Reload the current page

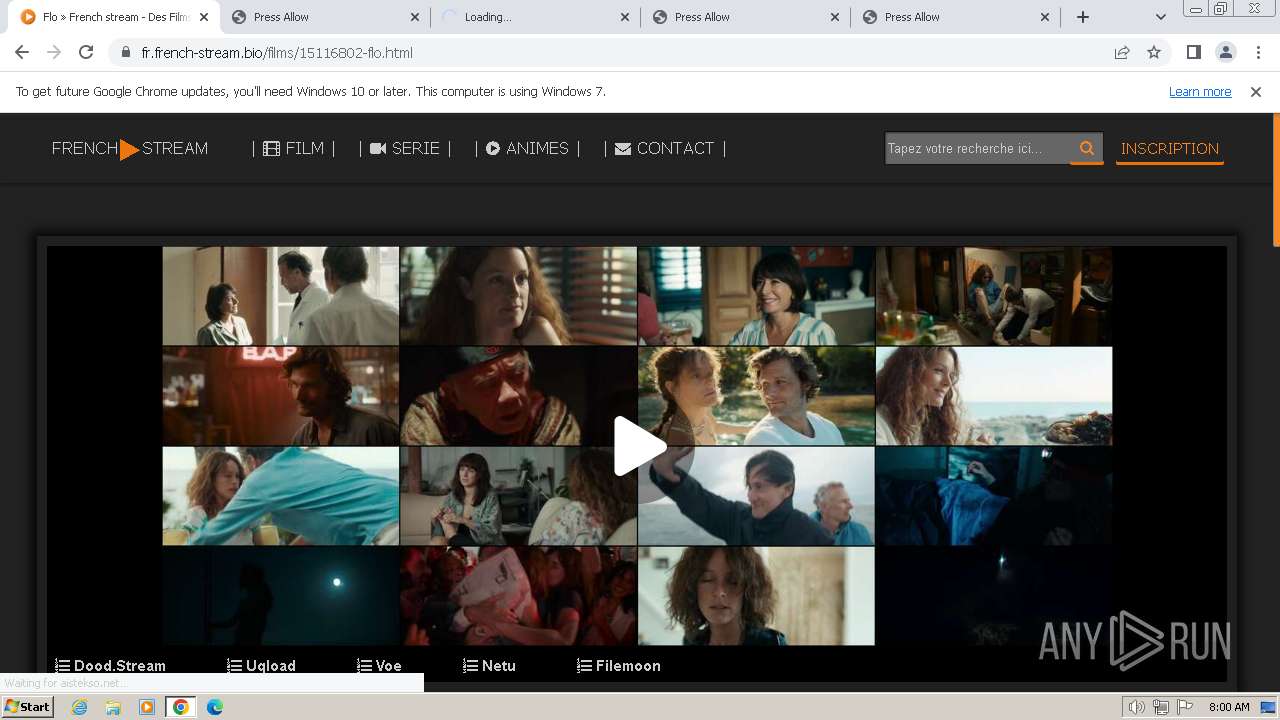pos(86,52)
